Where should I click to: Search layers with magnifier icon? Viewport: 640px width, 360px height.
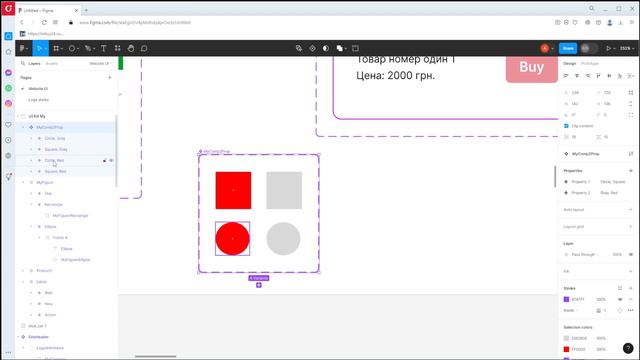(x=23, y=64)
